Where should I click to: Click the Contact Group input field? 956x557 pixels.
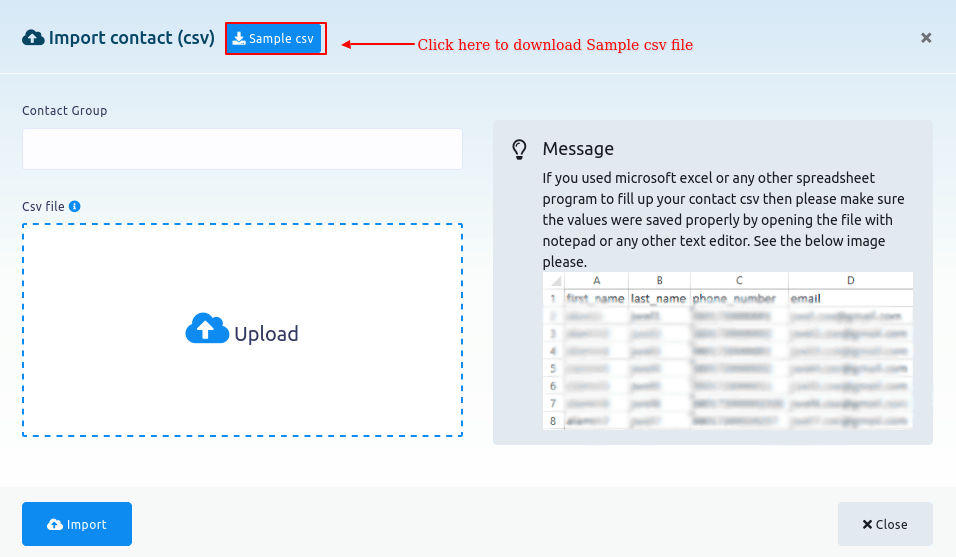click(242, 149)
